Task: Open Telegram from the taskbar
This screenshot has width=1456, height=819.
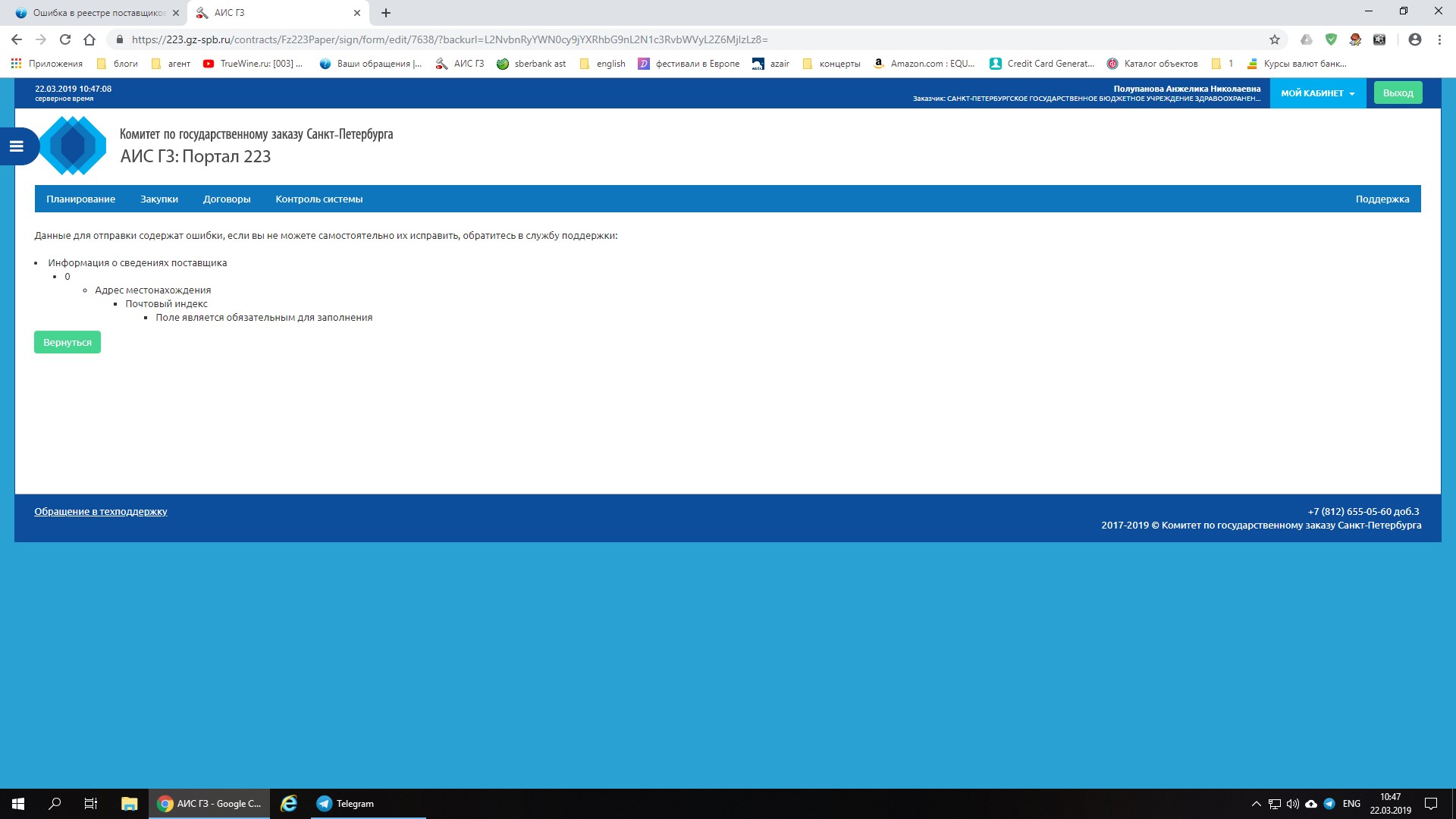Action: click(x=346, y=804)
